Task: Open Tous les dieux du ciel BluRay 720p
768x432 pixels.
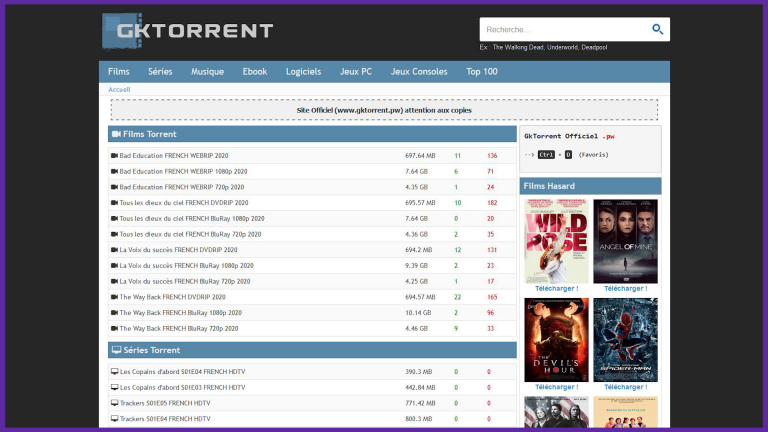Action: pos(190,234)
